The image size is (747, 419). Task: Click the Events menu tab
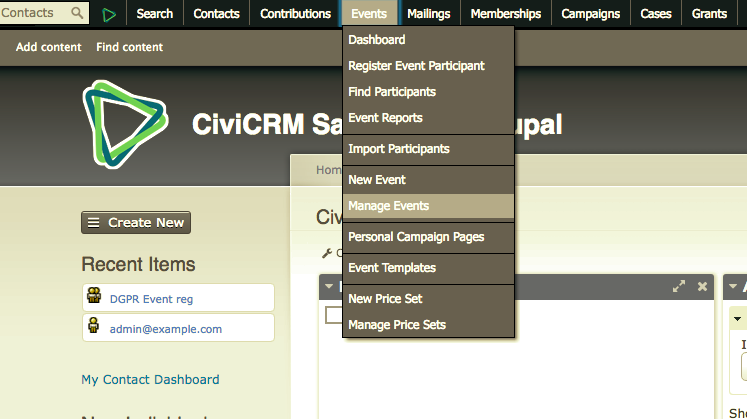(x=369, y=14)
